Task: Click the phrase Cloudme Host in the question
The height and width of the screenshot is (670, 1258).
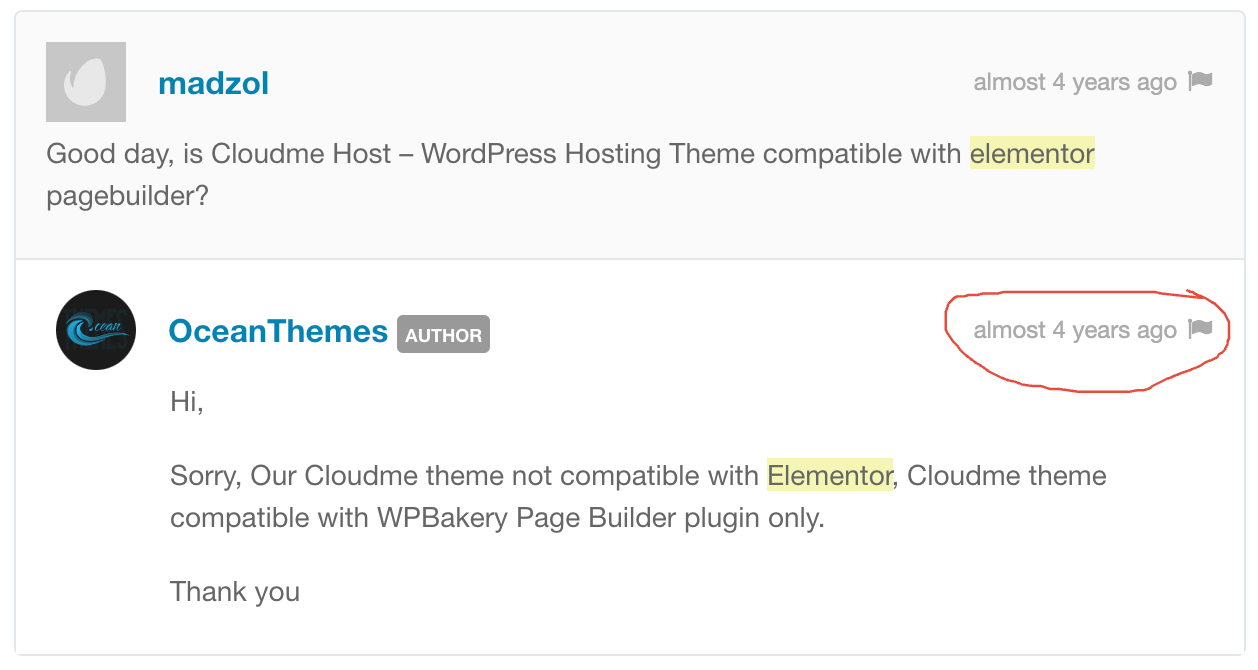Action: point(306,154)
